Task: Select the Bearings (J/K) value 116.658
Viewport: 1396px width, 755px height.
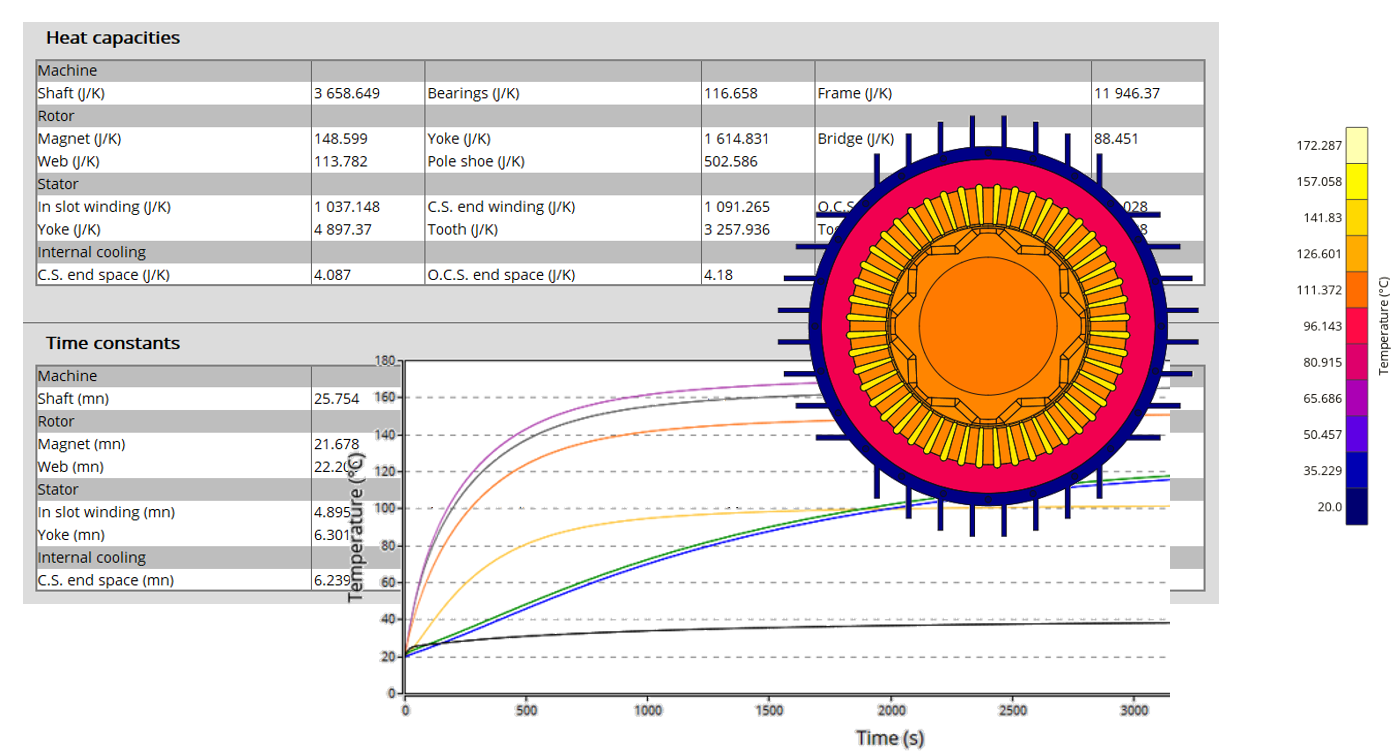Action: pyautogui.click(x=730, y=93)
